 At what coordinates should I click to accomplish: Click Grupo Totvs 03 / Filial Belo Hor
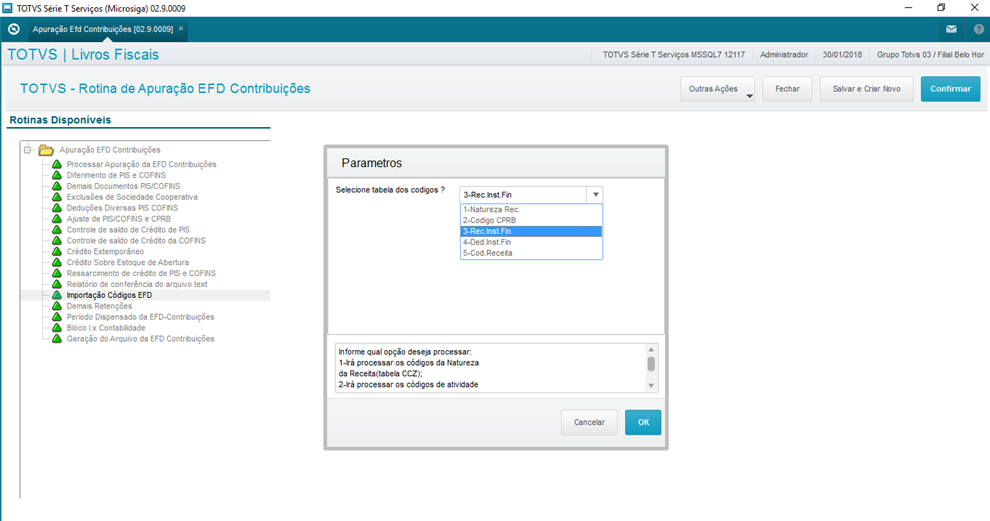click(930, 55)
